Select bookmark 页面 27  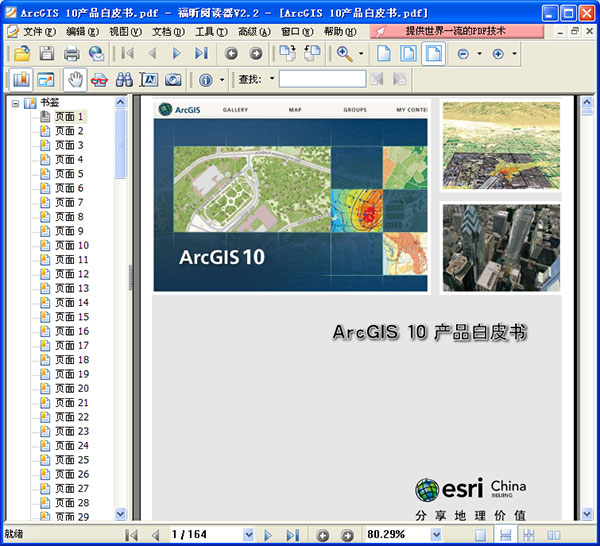72,489
